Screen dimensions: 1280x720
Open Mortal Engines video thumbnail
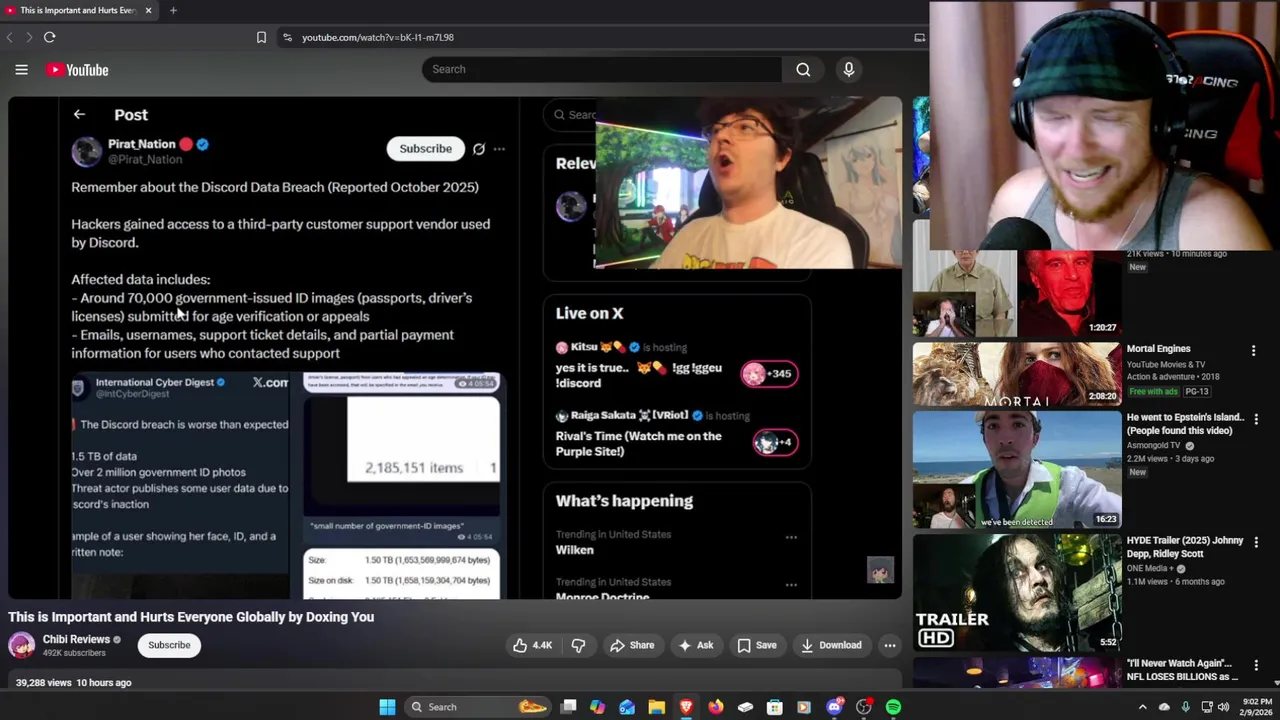(1017, 373)
